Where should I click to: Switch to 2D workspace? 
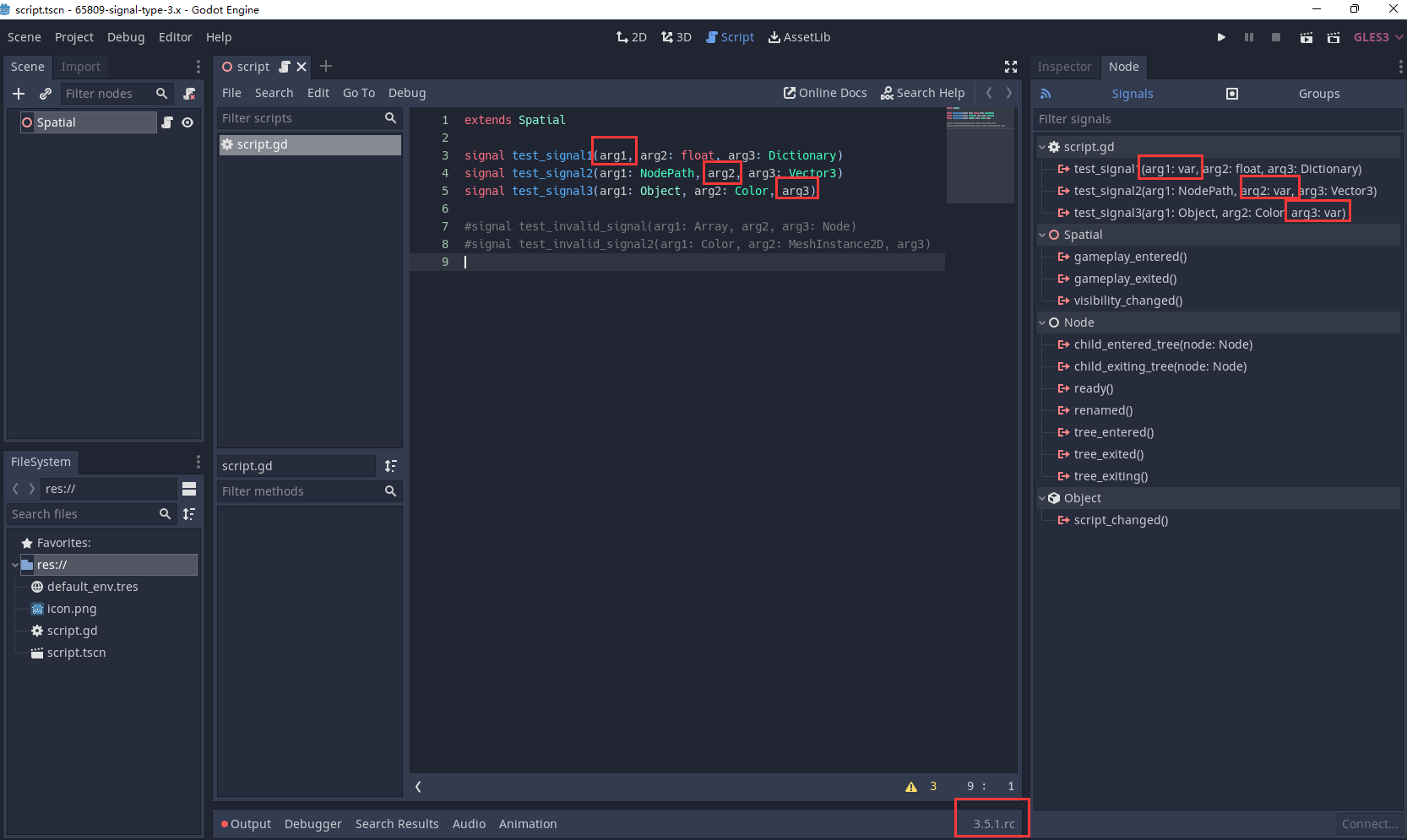(632, 37)
